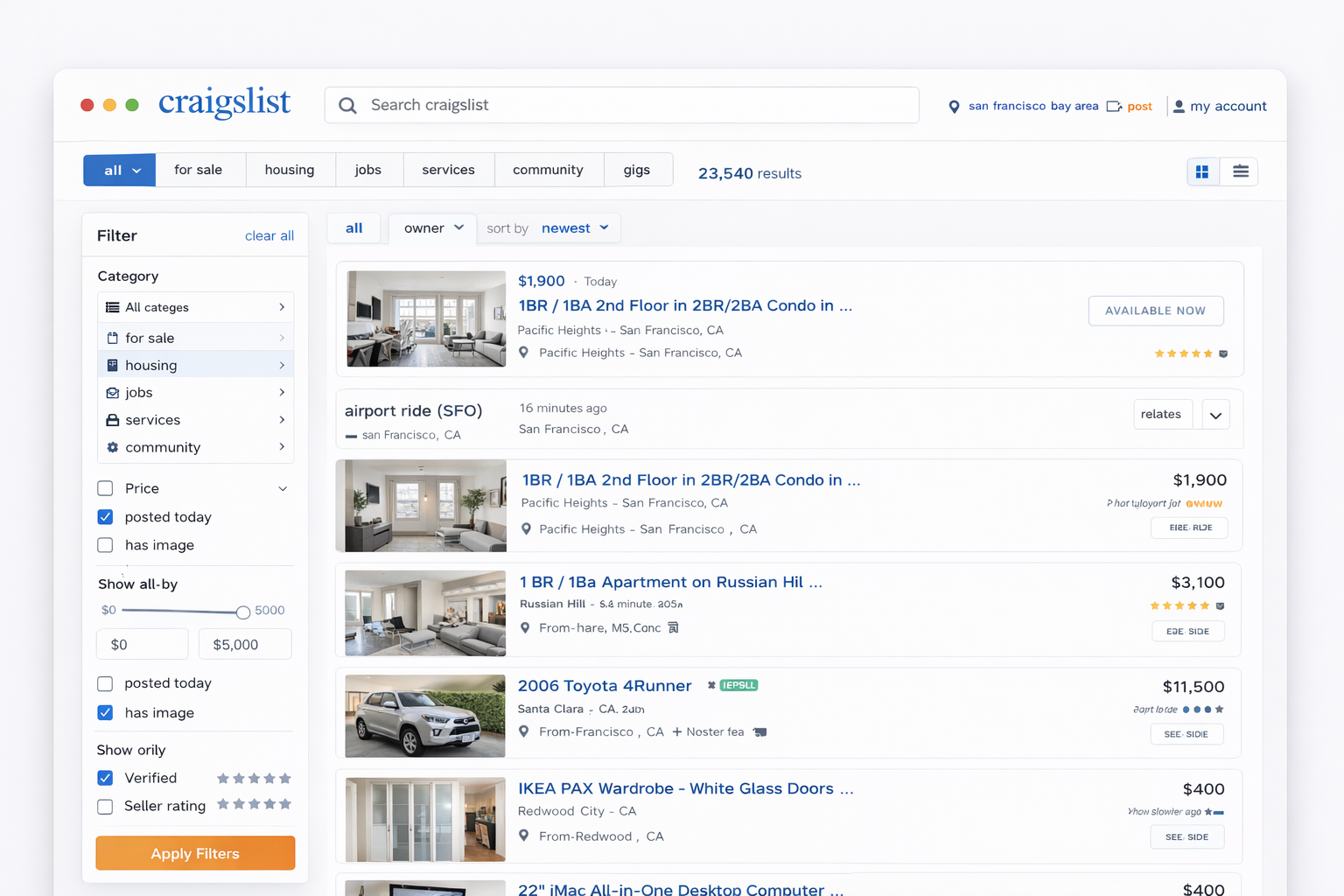Viewport: 1344px width, 896px height.
Task: Open the all category dropdown
Action: coord(120,170)
